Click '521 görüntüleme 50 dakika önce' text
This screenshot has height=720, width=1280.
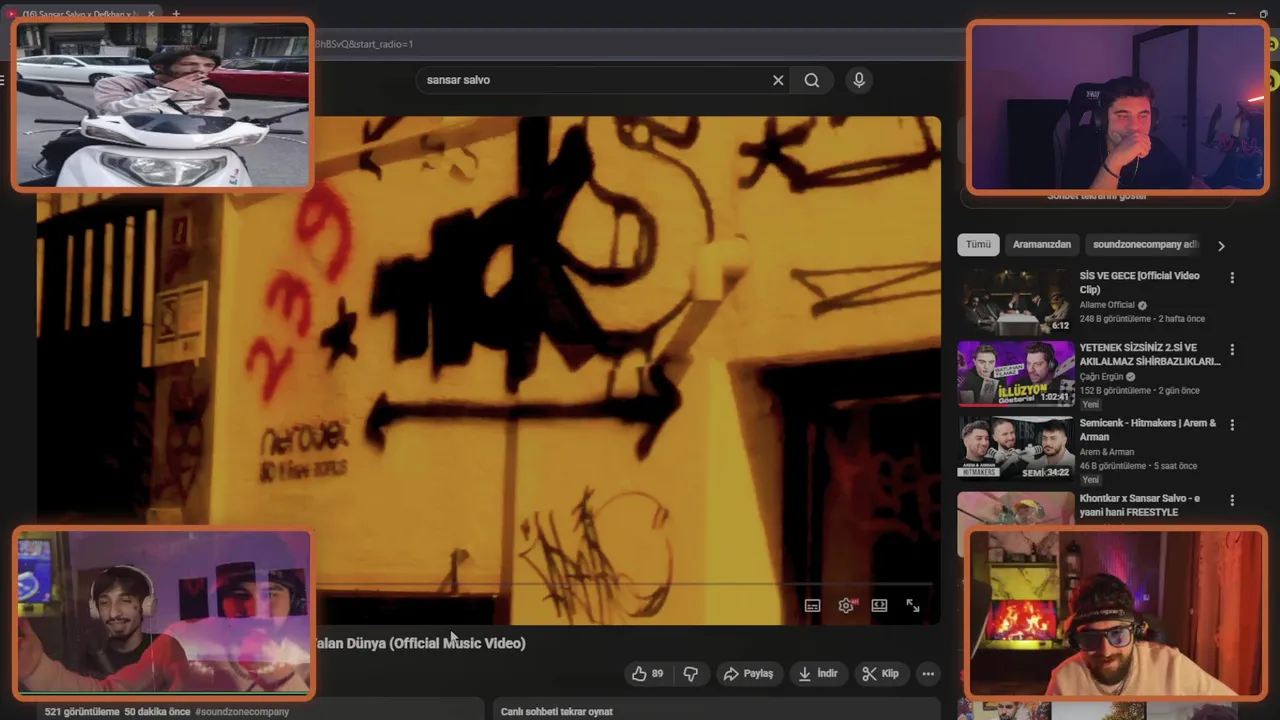(117, 712)
